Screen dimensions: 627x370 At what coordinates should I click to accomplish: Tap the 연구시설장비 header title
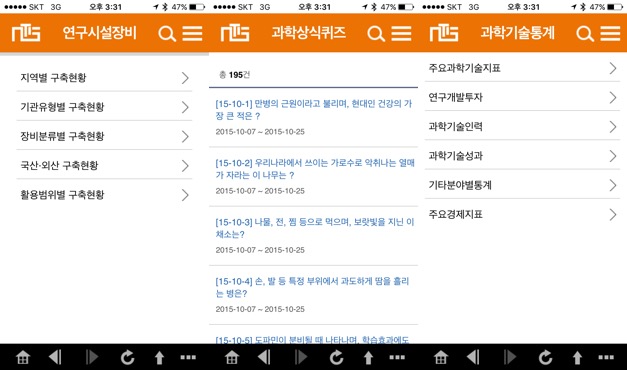[x=100, y=33]
